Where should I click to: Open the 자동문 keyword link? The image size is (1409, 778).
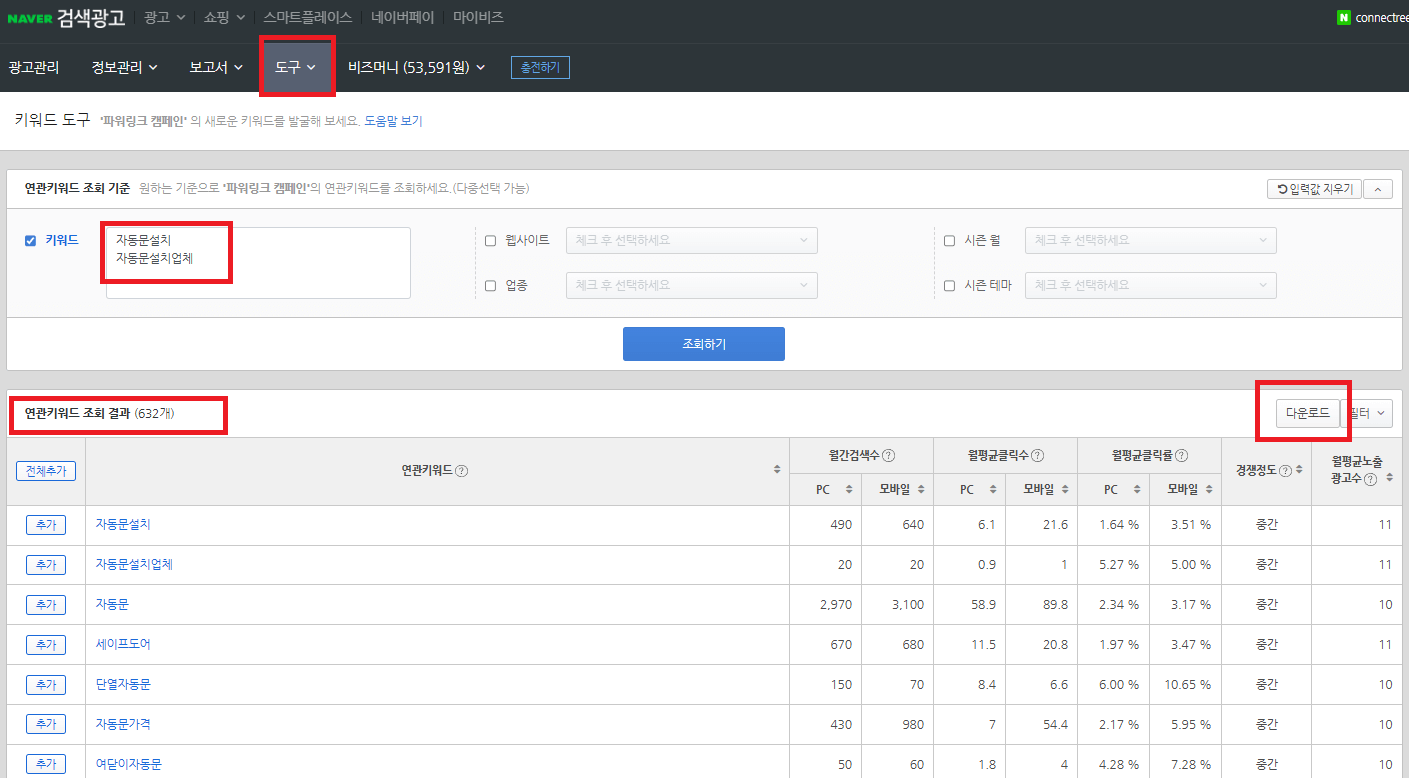pyautogui.click(x=112, y=604)
